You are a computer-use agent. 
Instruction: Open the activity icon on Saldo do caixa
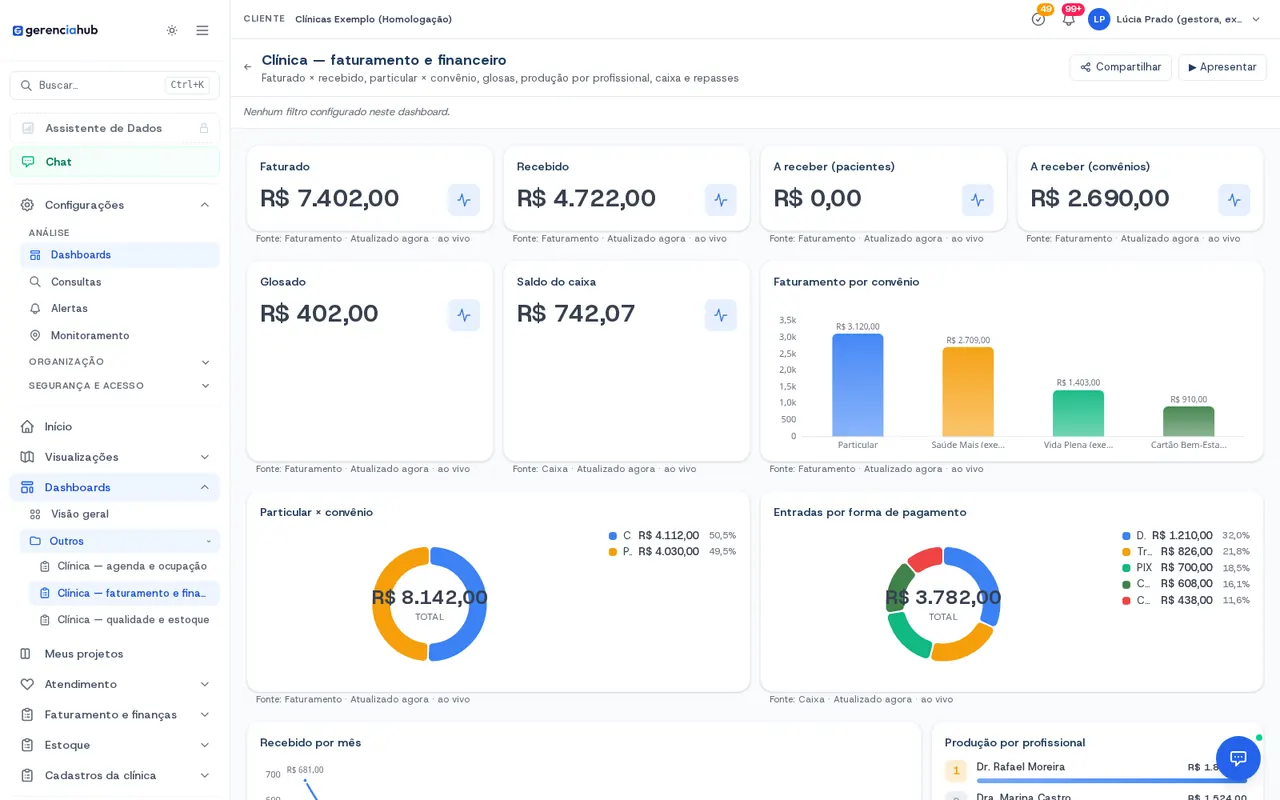tap(721, 315)
